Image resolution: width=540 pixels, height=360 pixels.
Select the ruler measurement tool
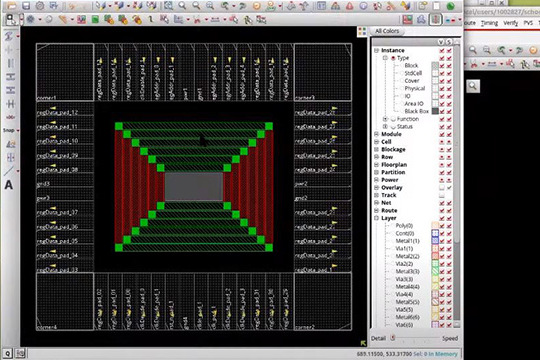click(x=64, y=19)
